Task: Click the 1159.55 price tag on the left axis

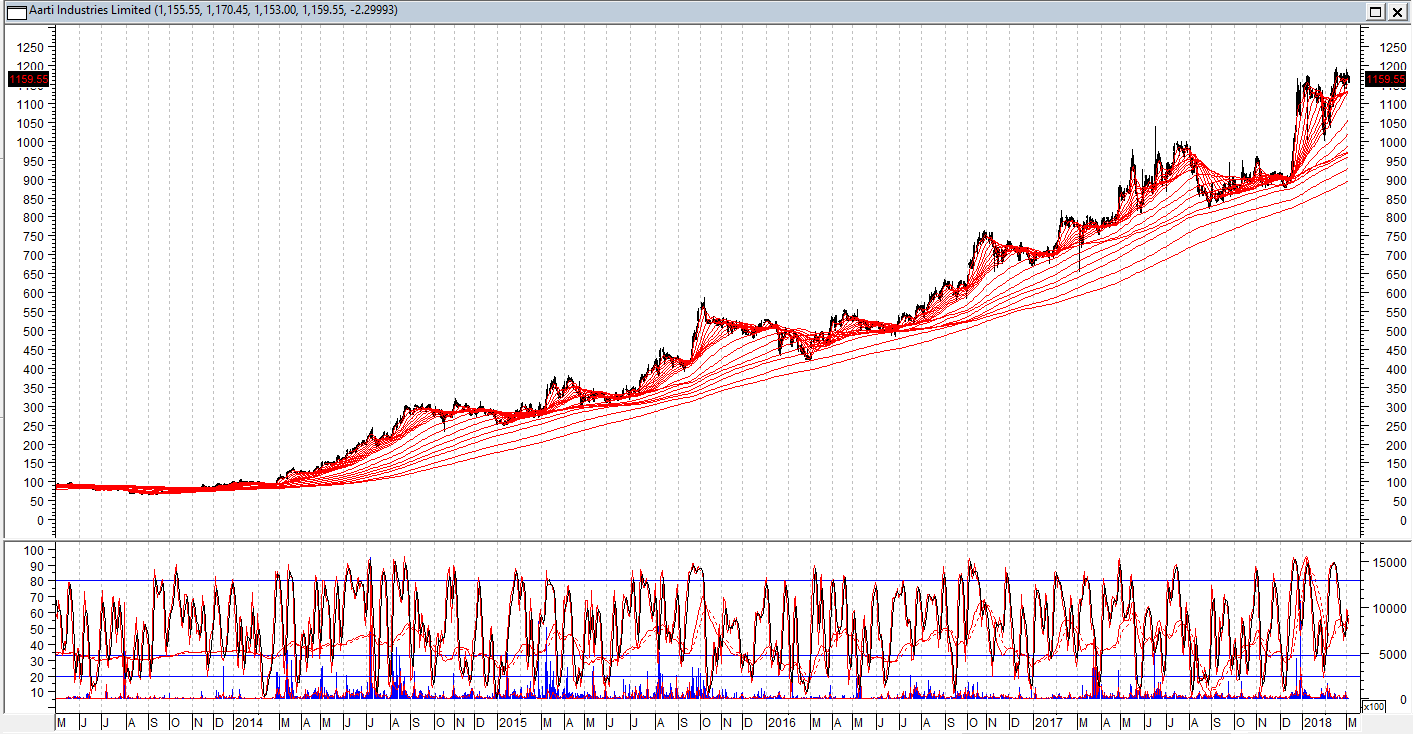Action: (27, 78)
